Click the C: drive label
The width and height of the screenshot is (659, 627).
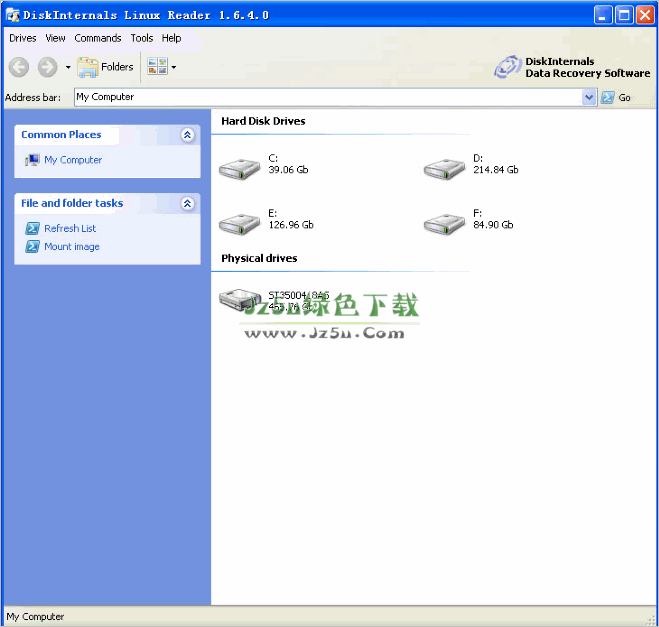click(x=273, y=158)
